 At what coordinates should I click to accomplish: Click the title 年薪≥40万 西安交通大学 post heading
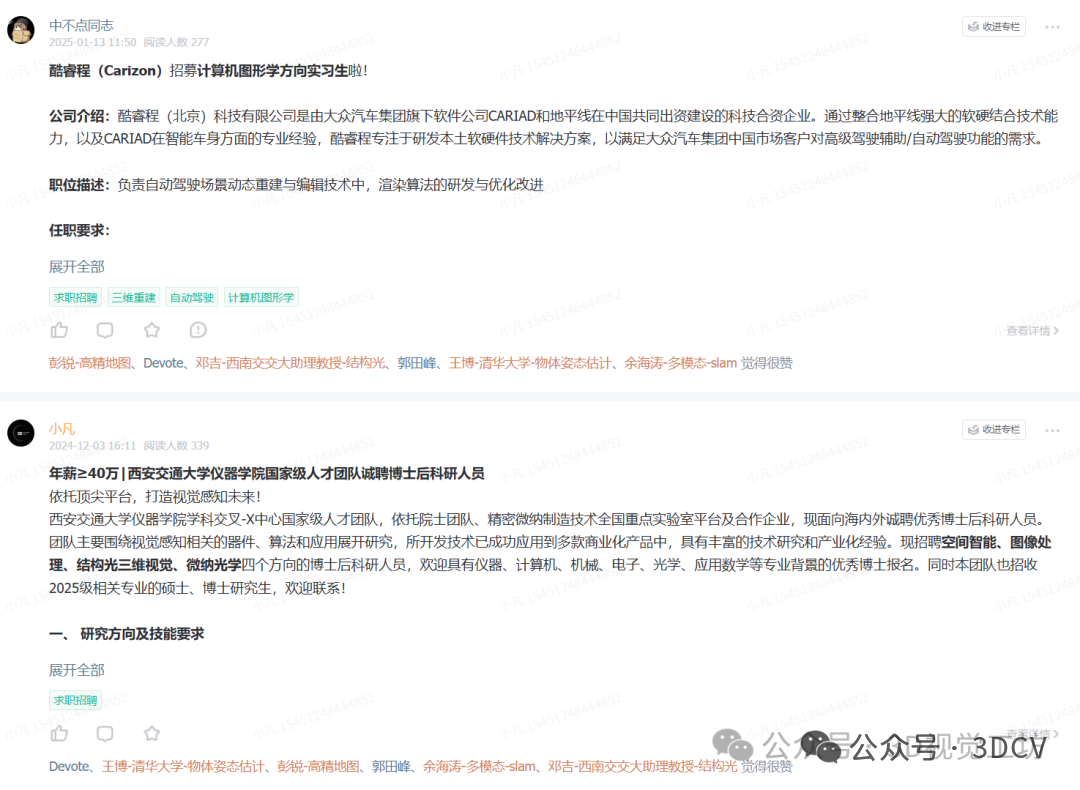(267, 473)
